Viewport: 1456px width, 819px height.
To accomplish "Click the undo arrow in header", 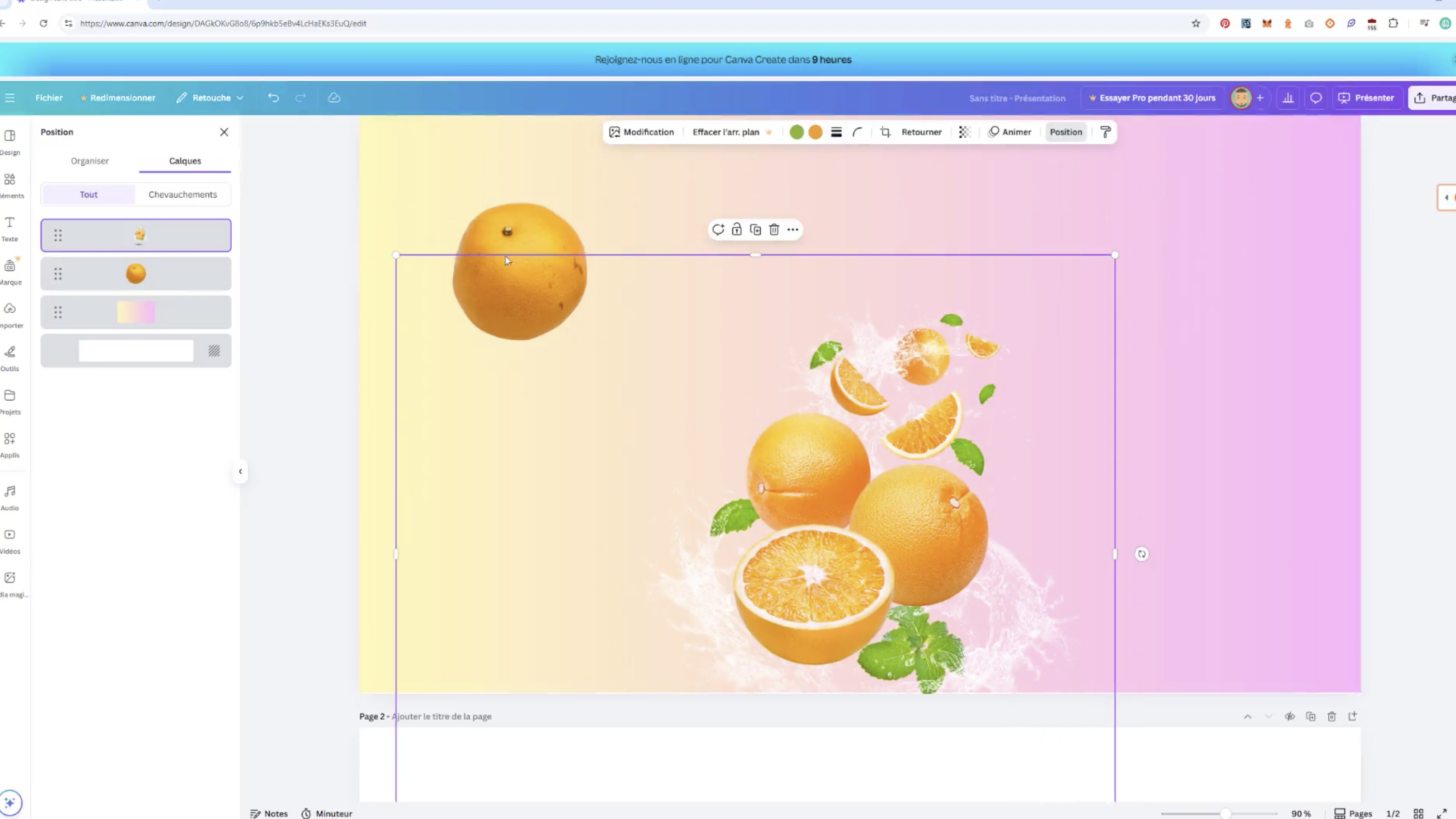I will (273, 98).
